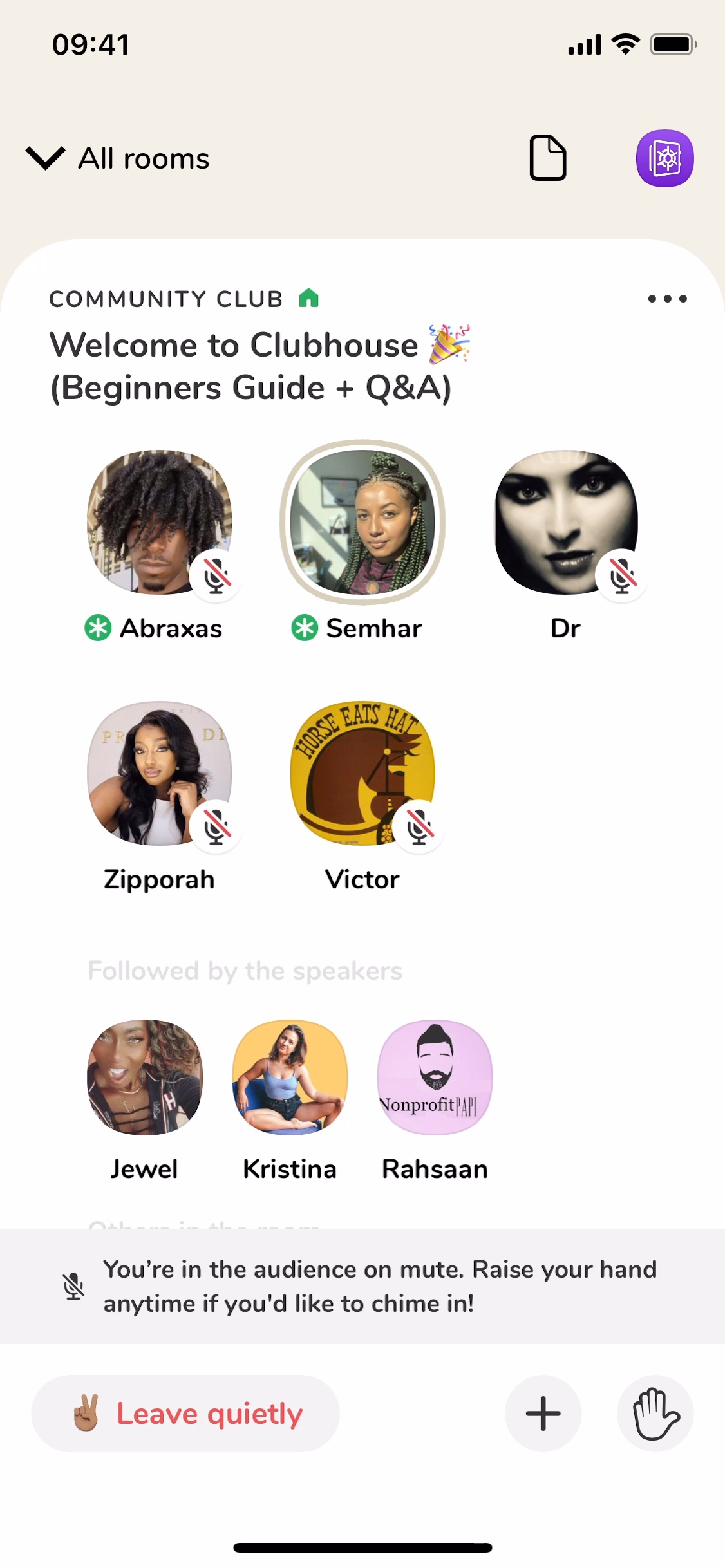Viewport: 725px width, 1568px height.
Task: Open Kristina's profile avatar
Action: 290,1078
